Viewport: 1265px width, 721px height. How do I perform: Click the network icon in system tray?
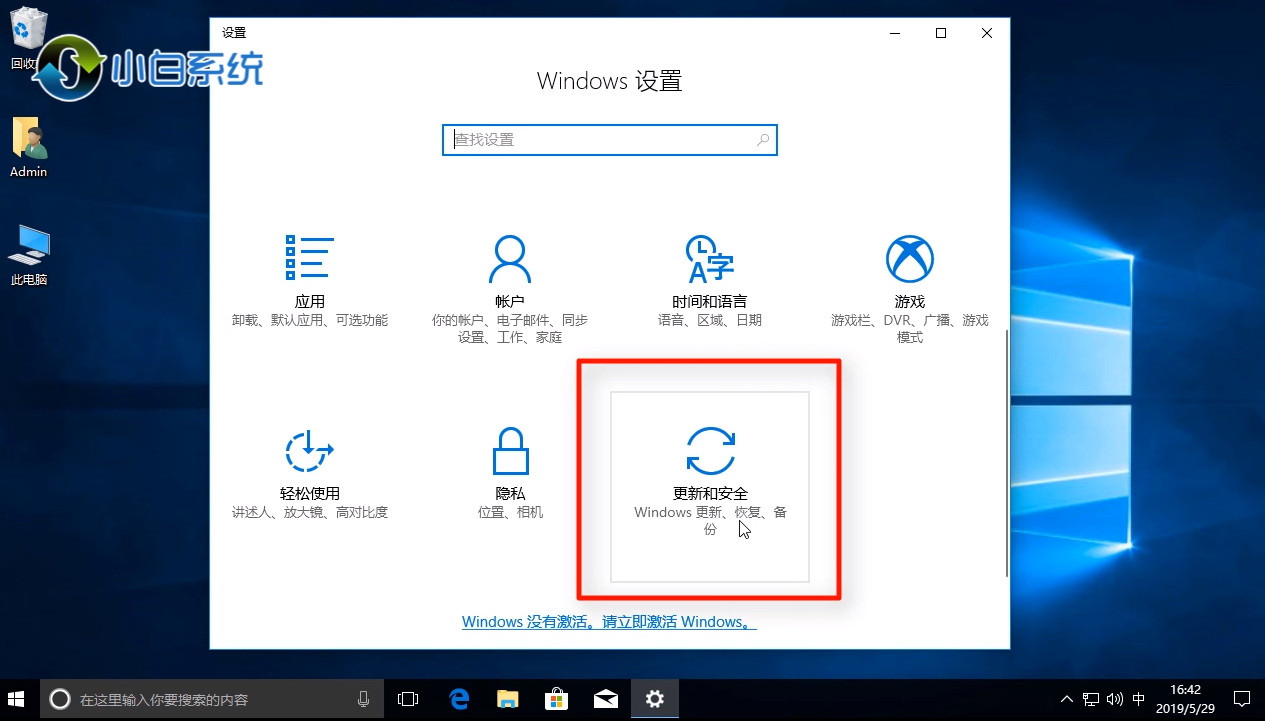coord(1092,699)
